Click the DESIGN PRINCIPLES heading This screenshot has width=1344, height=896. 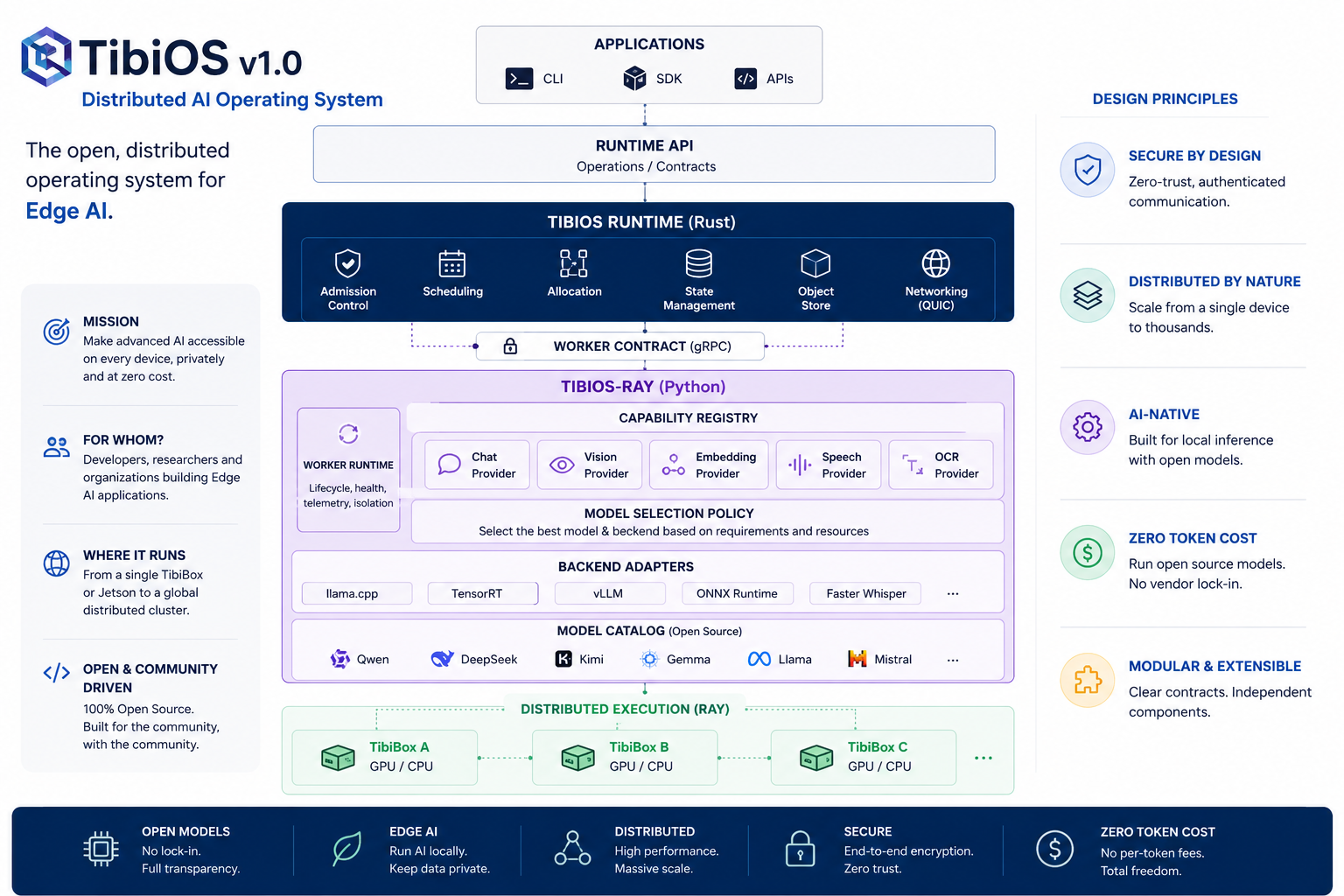click(x=1165, y=99)
